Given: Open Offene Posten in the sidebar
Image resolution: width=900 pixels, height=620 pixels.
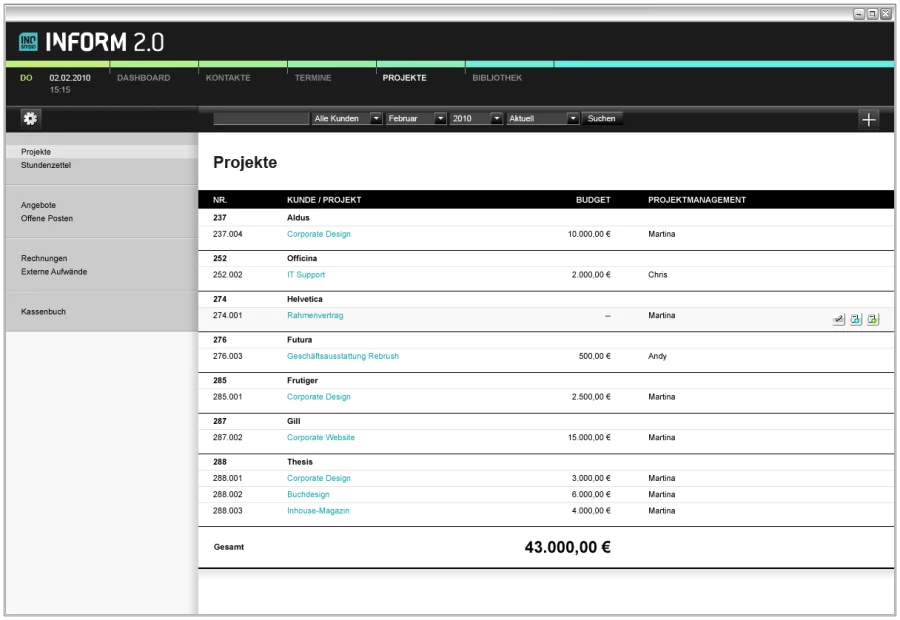Looking at the screenshot, I should tap(47, 218).
